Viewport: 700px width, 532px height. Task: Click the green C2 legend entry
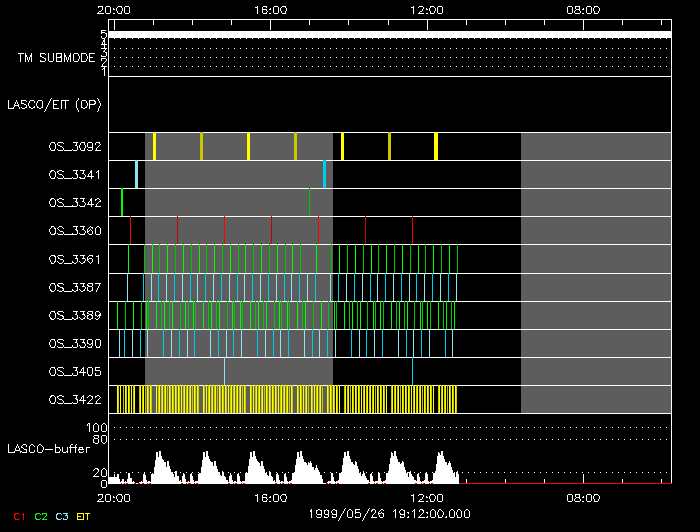click(x=41, y=516)
